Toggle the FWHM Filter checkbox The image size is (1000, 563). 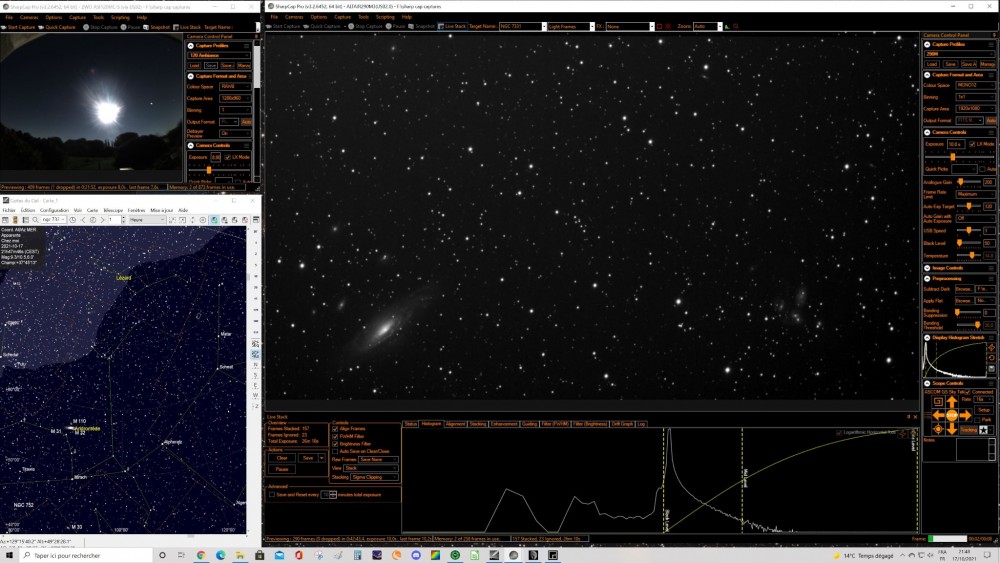tap(335, 436)
